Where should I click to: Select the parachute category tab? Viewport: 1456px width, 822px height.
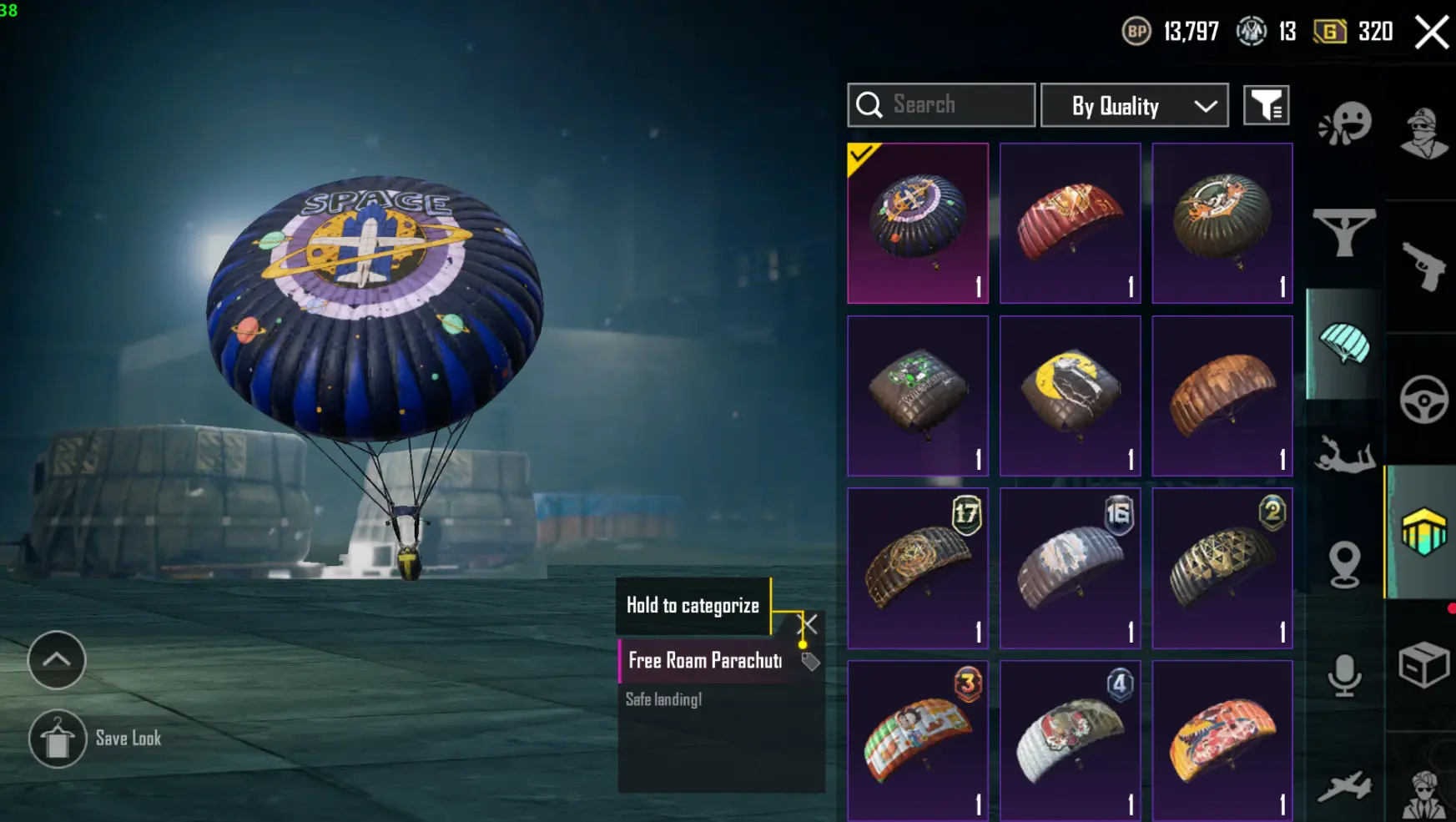[1344, 344]
